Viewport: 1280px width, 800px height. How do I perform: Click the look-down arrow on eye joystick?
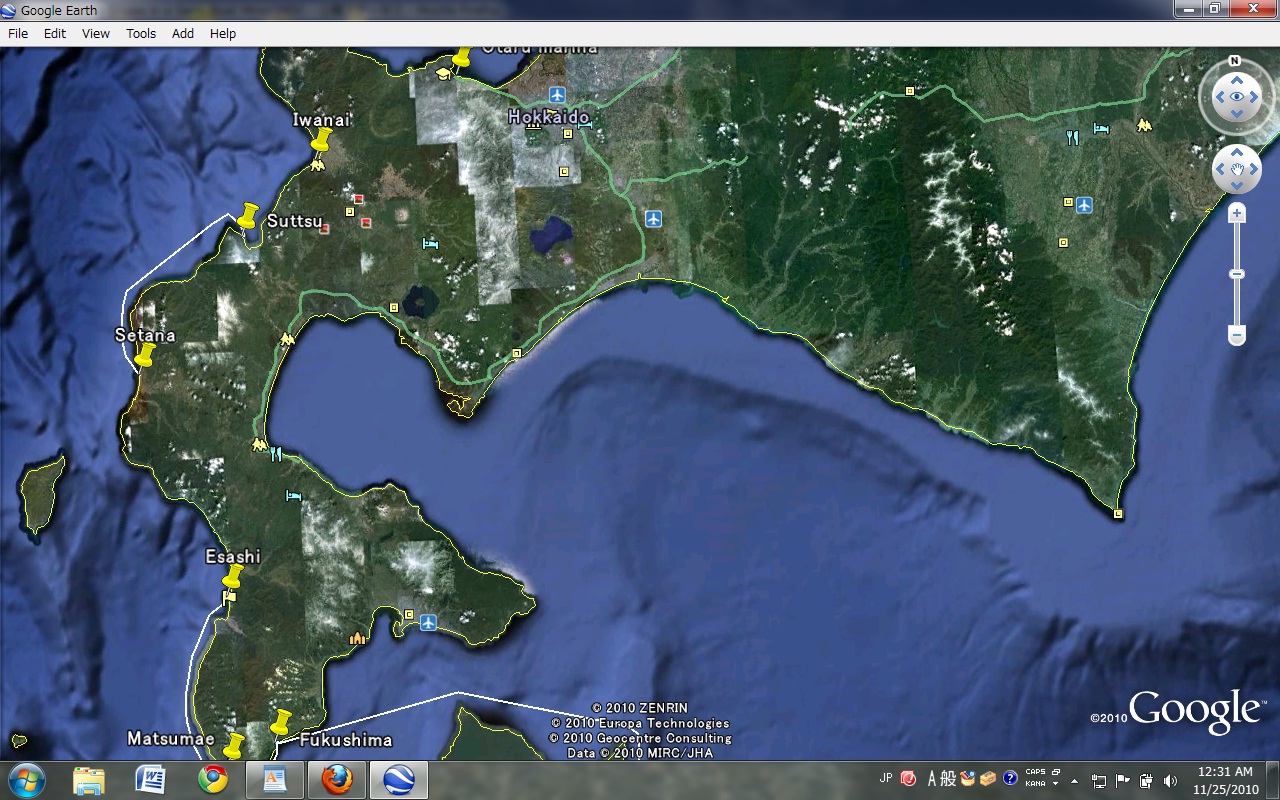pyautogui.click(x=1237, y=114)
